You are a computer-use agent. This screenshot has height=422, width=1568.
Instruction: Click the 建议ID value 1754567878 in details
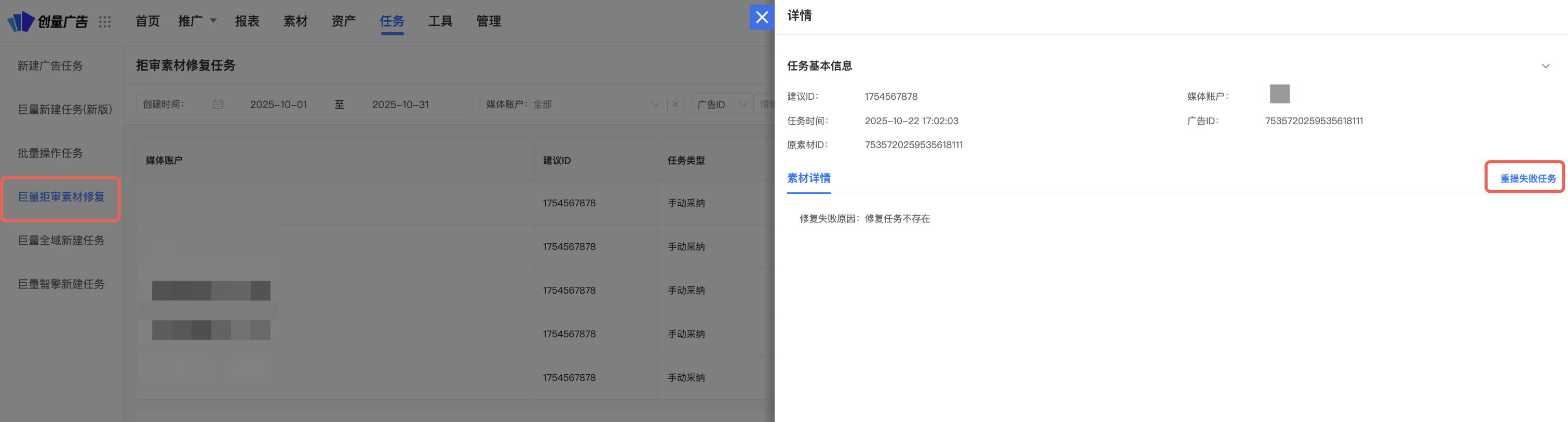point(890,96)
